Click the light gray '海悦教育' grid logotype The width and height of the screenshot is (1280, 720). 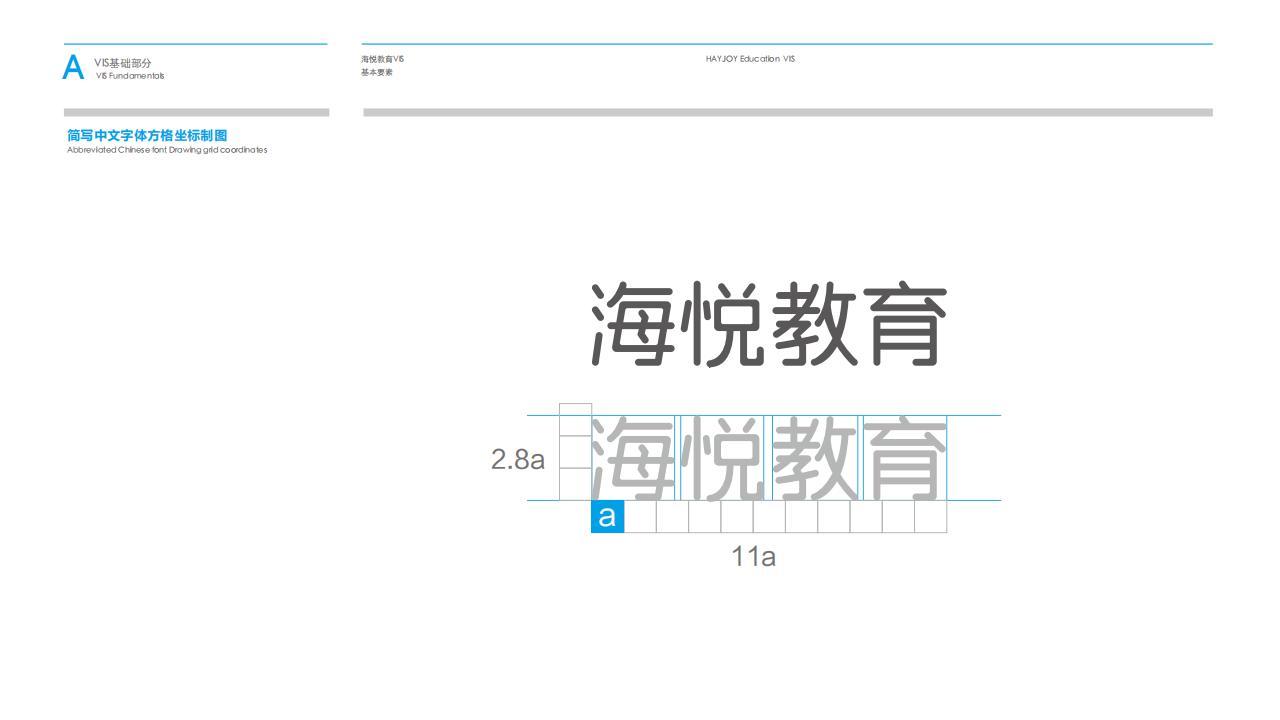pos(769,459)
